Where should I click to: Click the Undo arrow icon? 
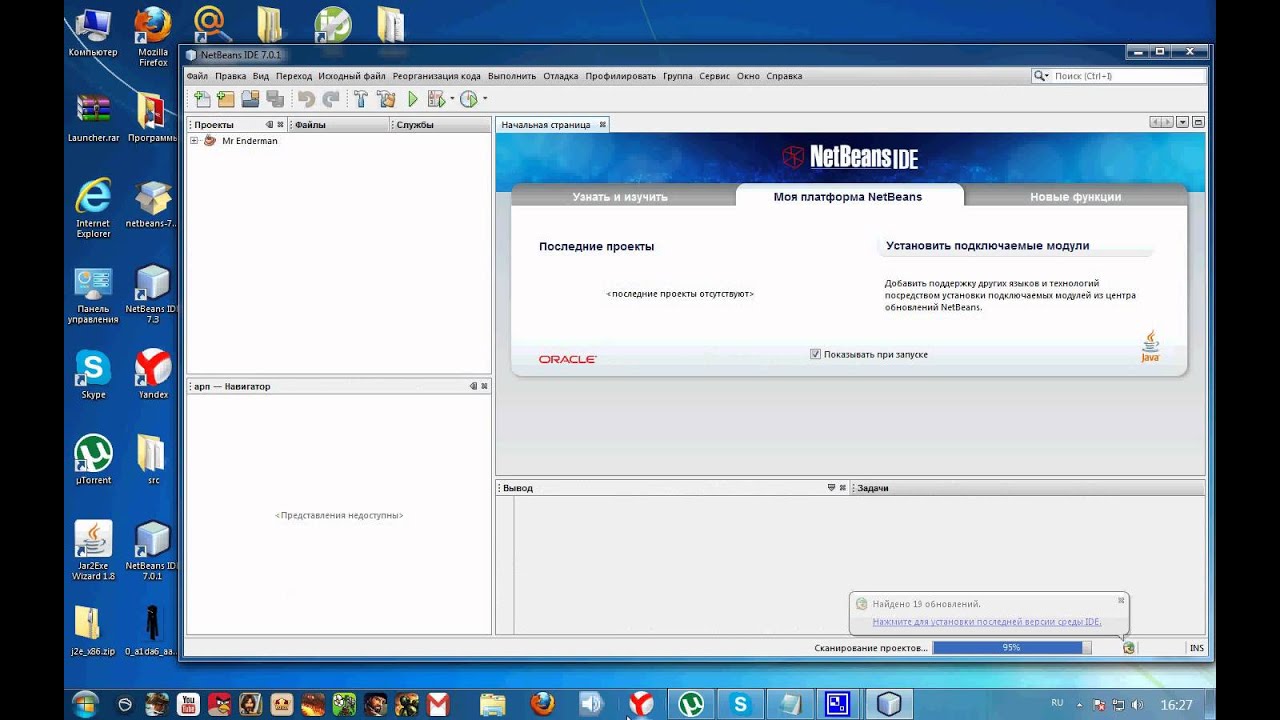point(307,99)
